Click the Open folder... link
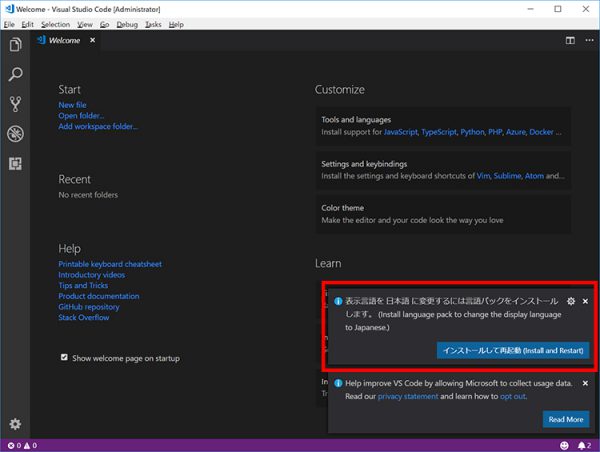Screen dimensions: 600x452 point(81,116)
